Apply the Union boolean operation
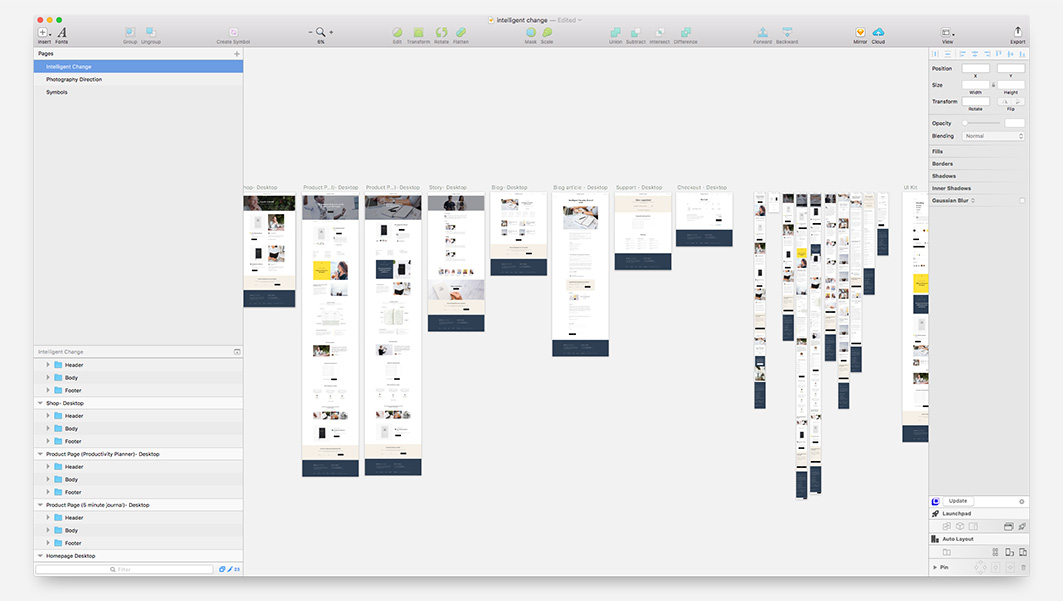 (616, 32)
